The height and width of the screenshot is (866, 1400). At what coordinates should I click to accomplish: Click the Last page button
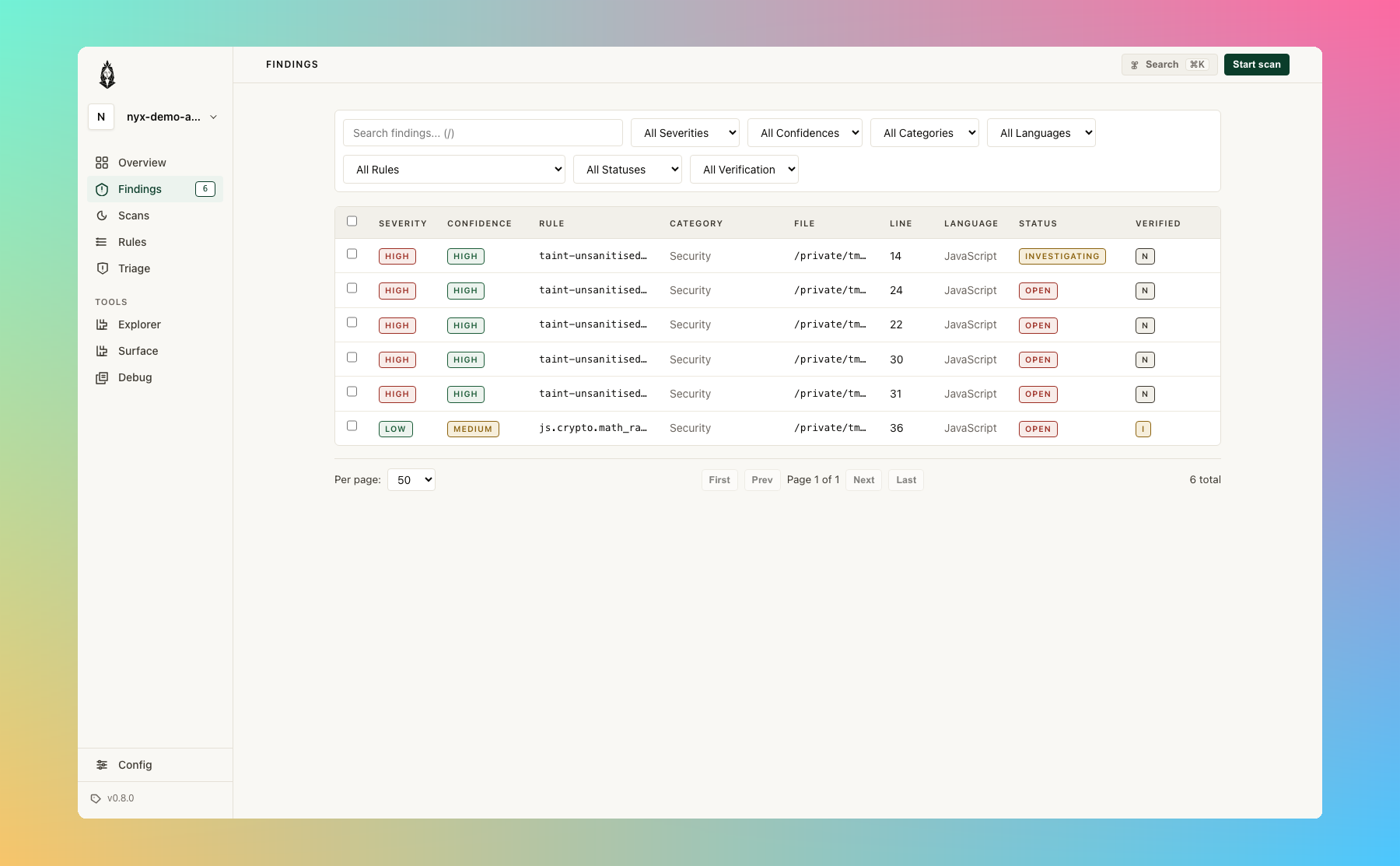[906, 480]
